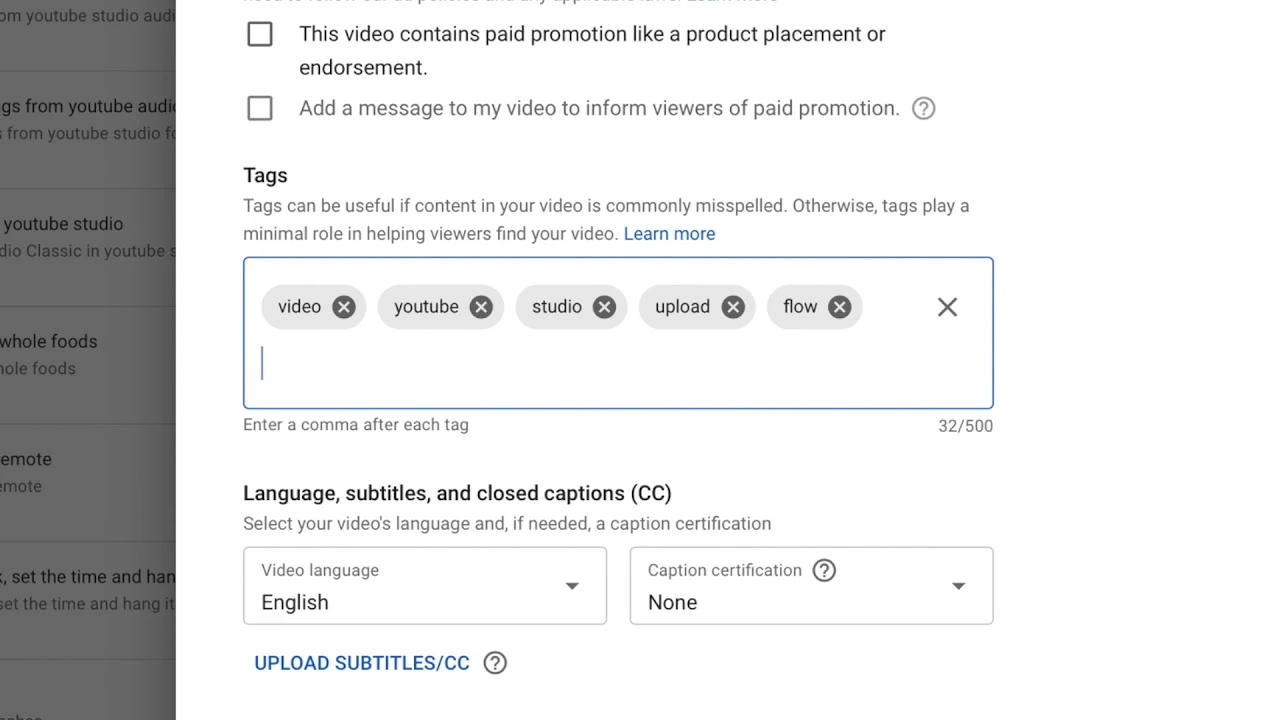
Task: Remove the "video" tag
Action: click(343, 307)
